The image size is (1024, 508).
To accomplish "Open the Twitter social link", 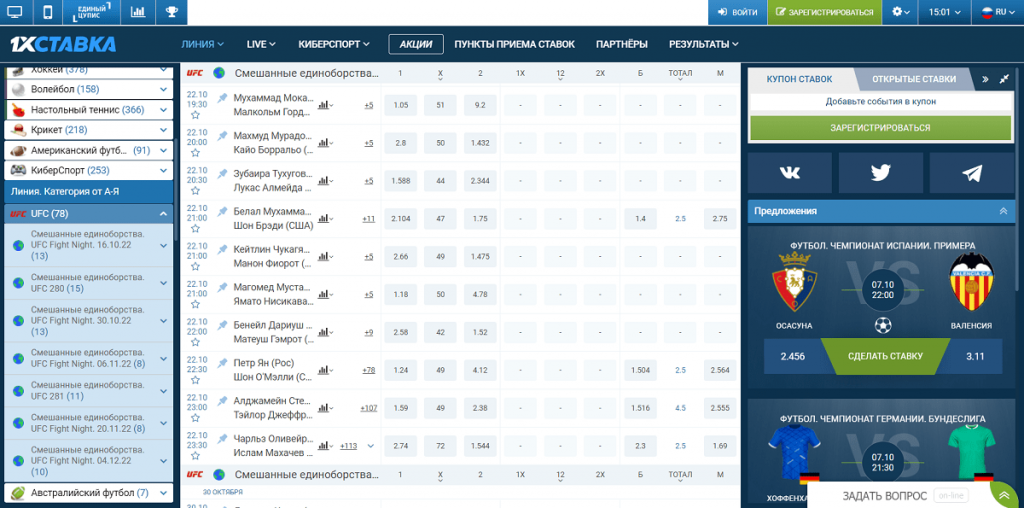I will click(880, 172).
